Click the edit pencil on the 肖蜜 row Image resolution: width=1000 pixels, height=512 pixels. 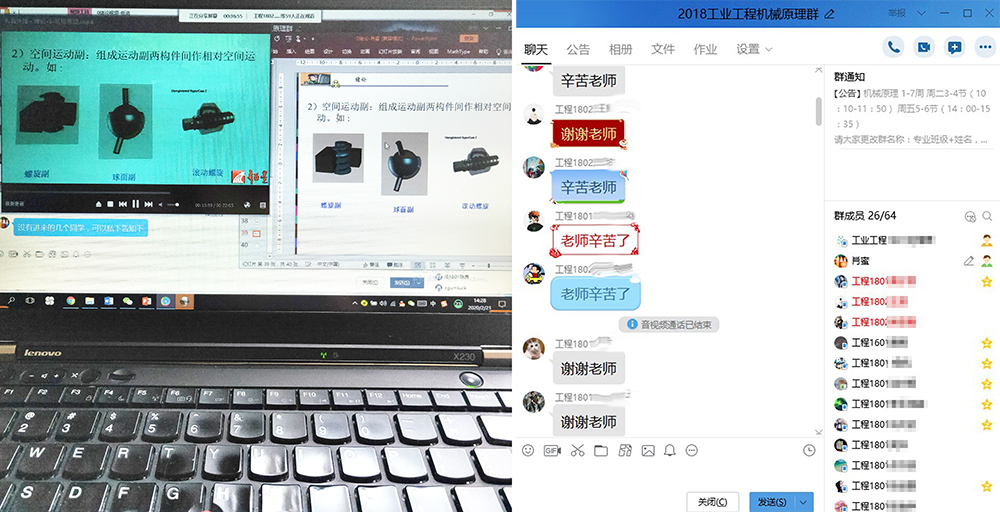point(969,261)
